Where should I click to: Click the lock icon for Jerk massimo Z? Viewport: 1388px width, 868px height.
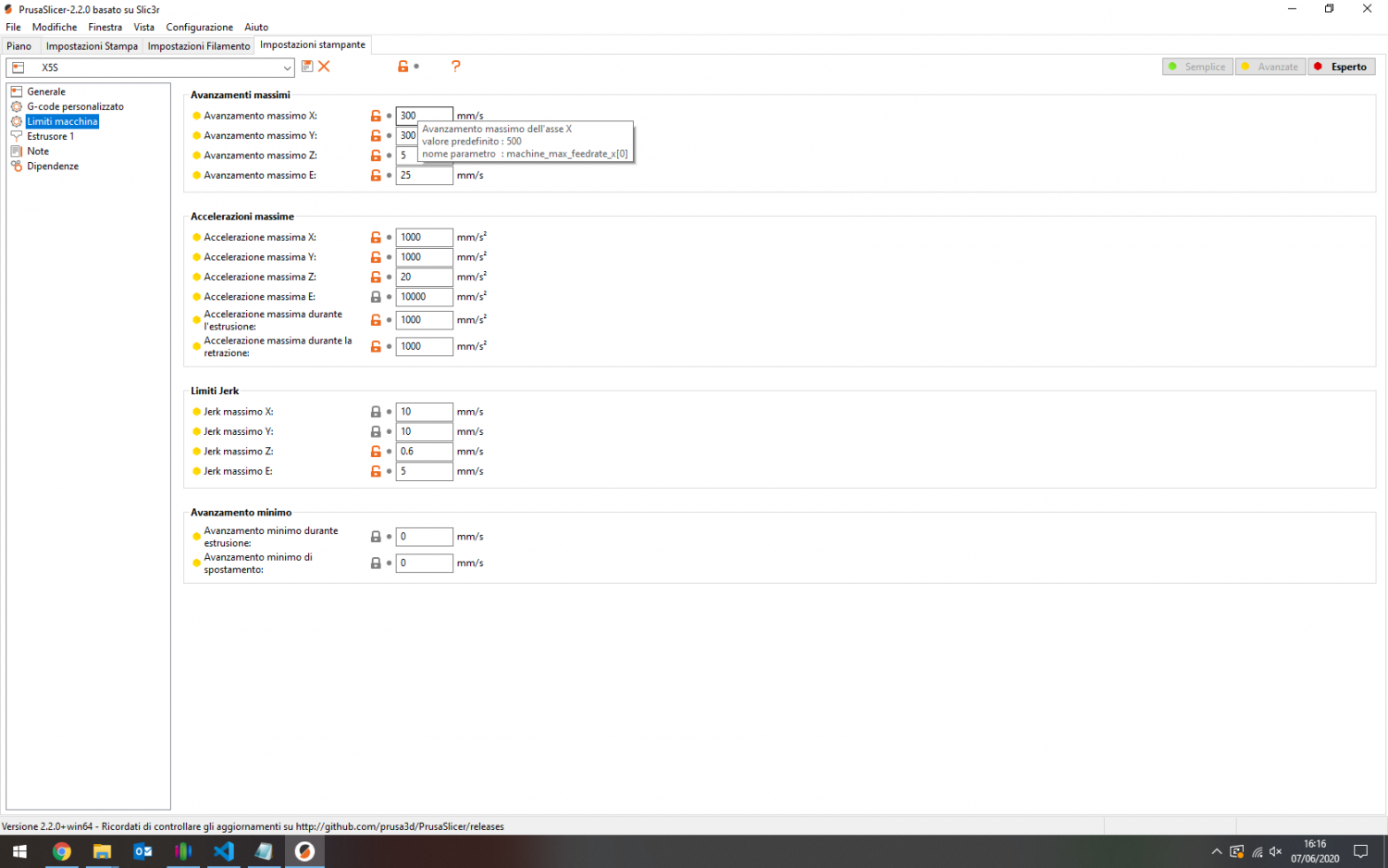point(376,452)
